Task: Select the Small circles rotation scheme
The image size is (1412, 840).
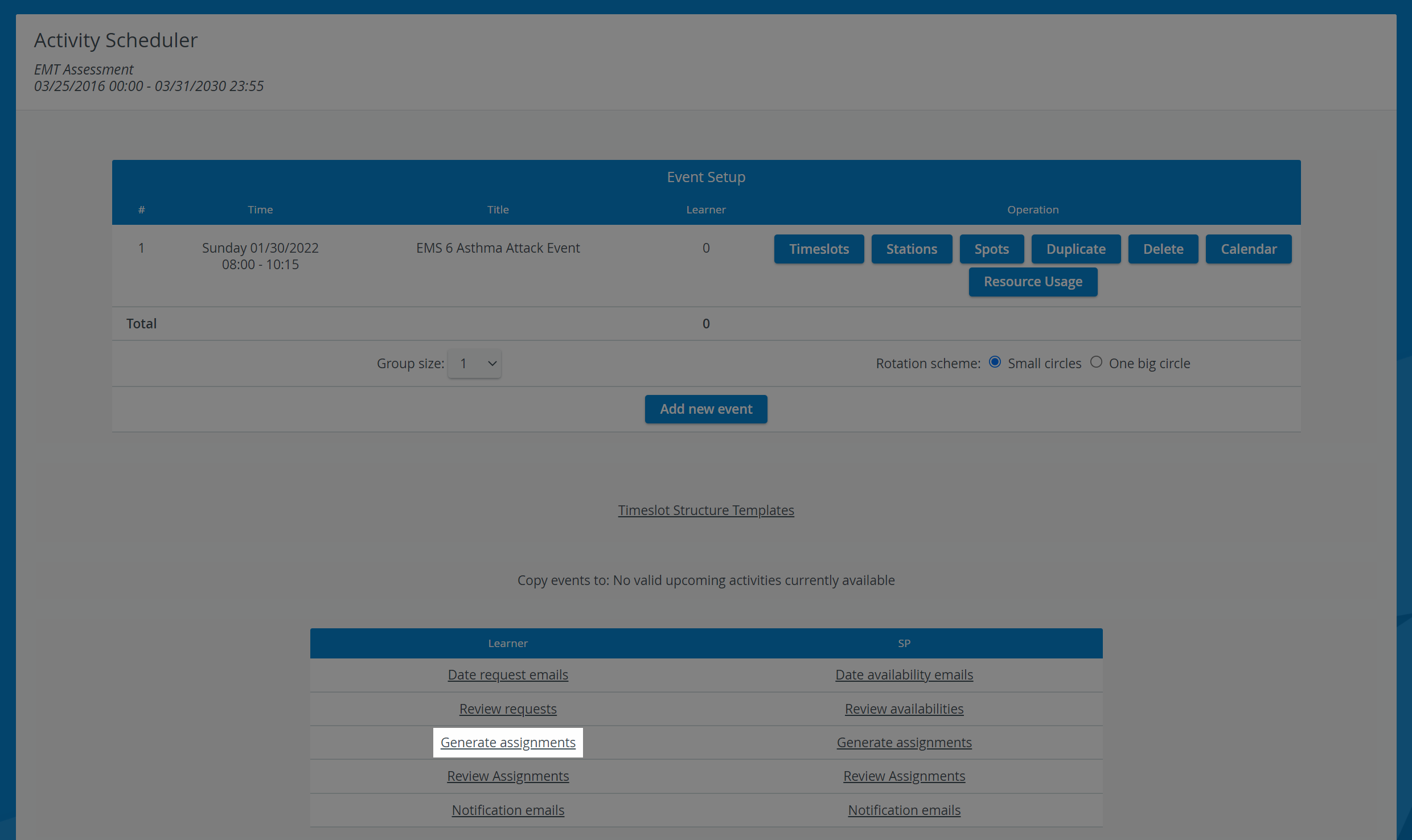Action: tap(995, 362)
